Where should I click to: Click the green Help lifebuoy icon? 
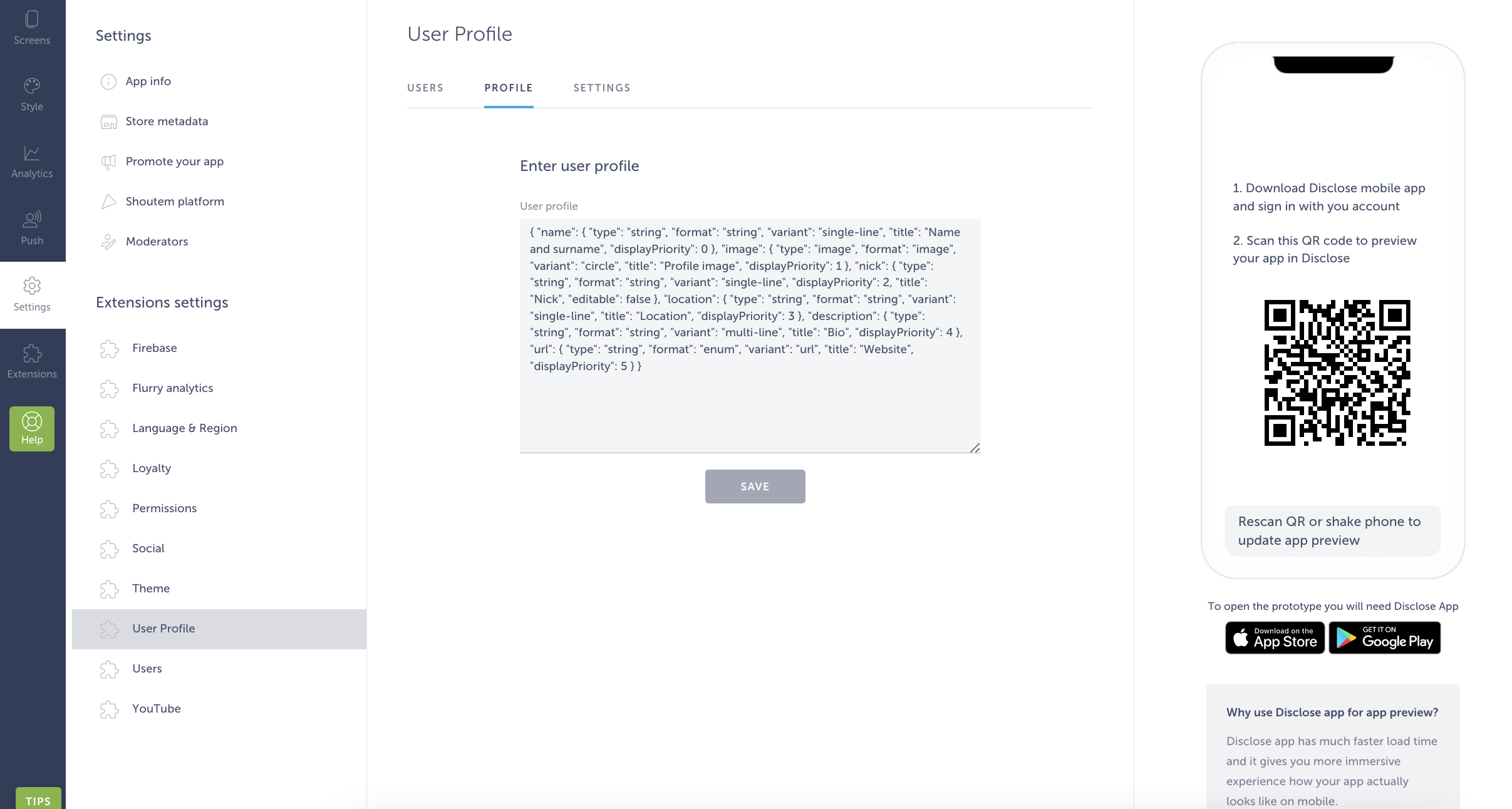[32, 421]
